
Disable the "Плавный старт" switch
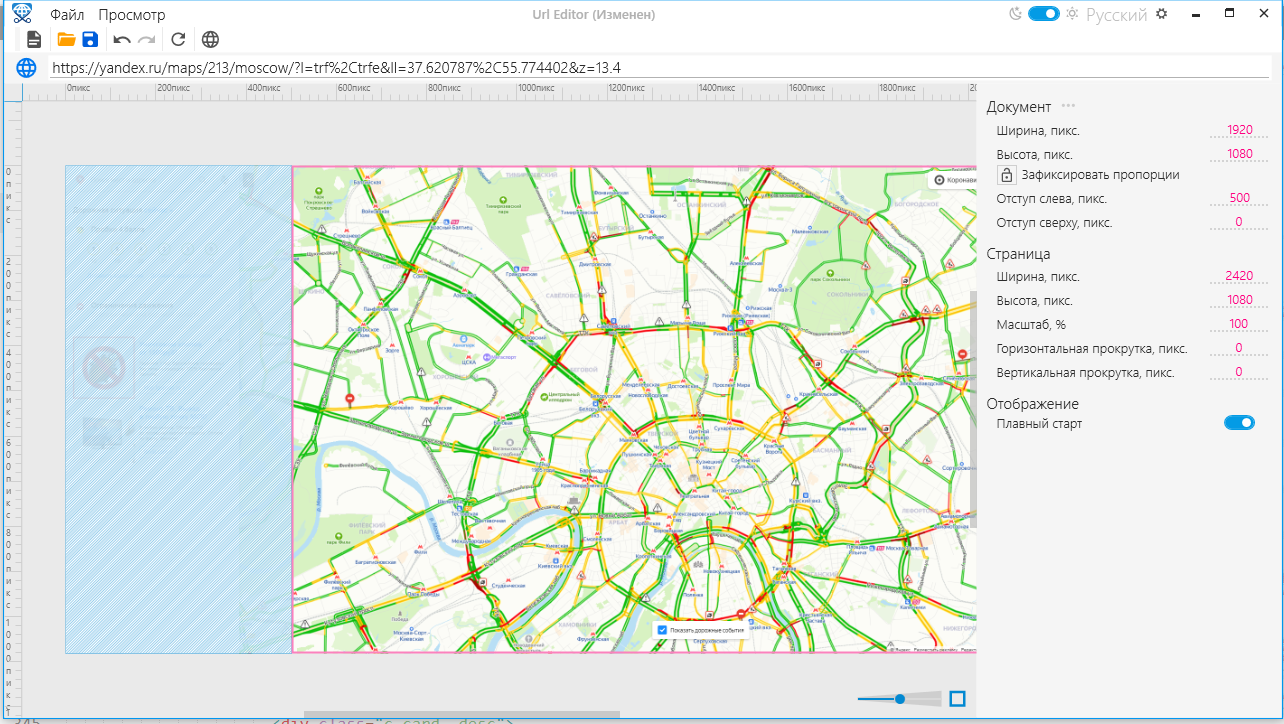coord(1239,423)
